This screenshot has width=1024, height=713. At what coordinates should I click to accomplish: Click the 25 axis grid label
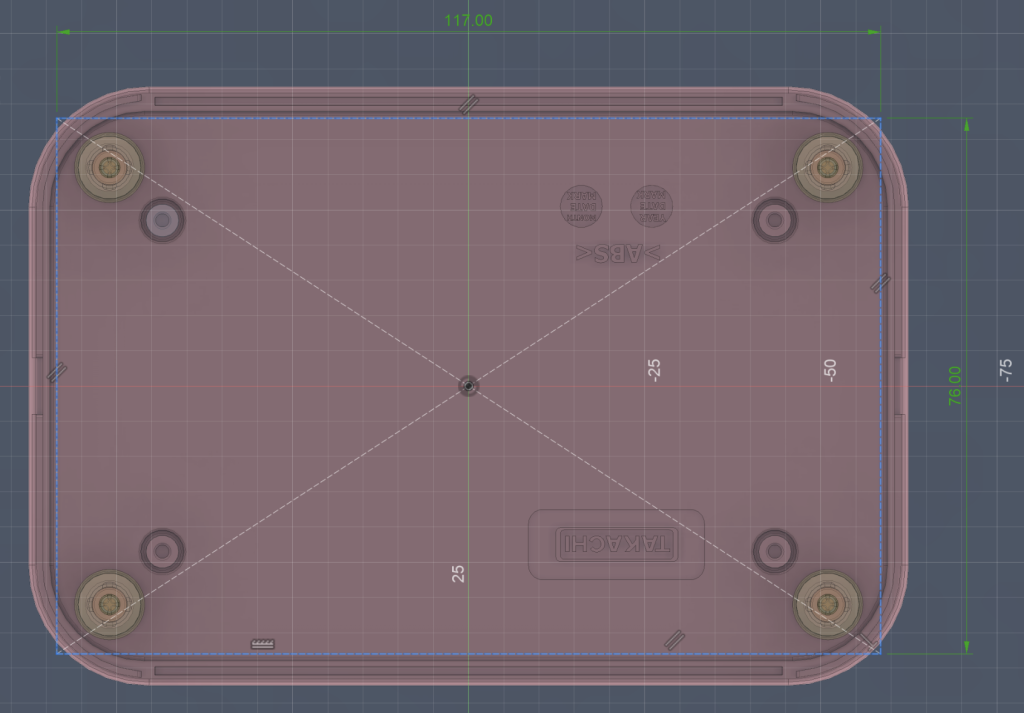pyautogui.click(x=458, y=574)
